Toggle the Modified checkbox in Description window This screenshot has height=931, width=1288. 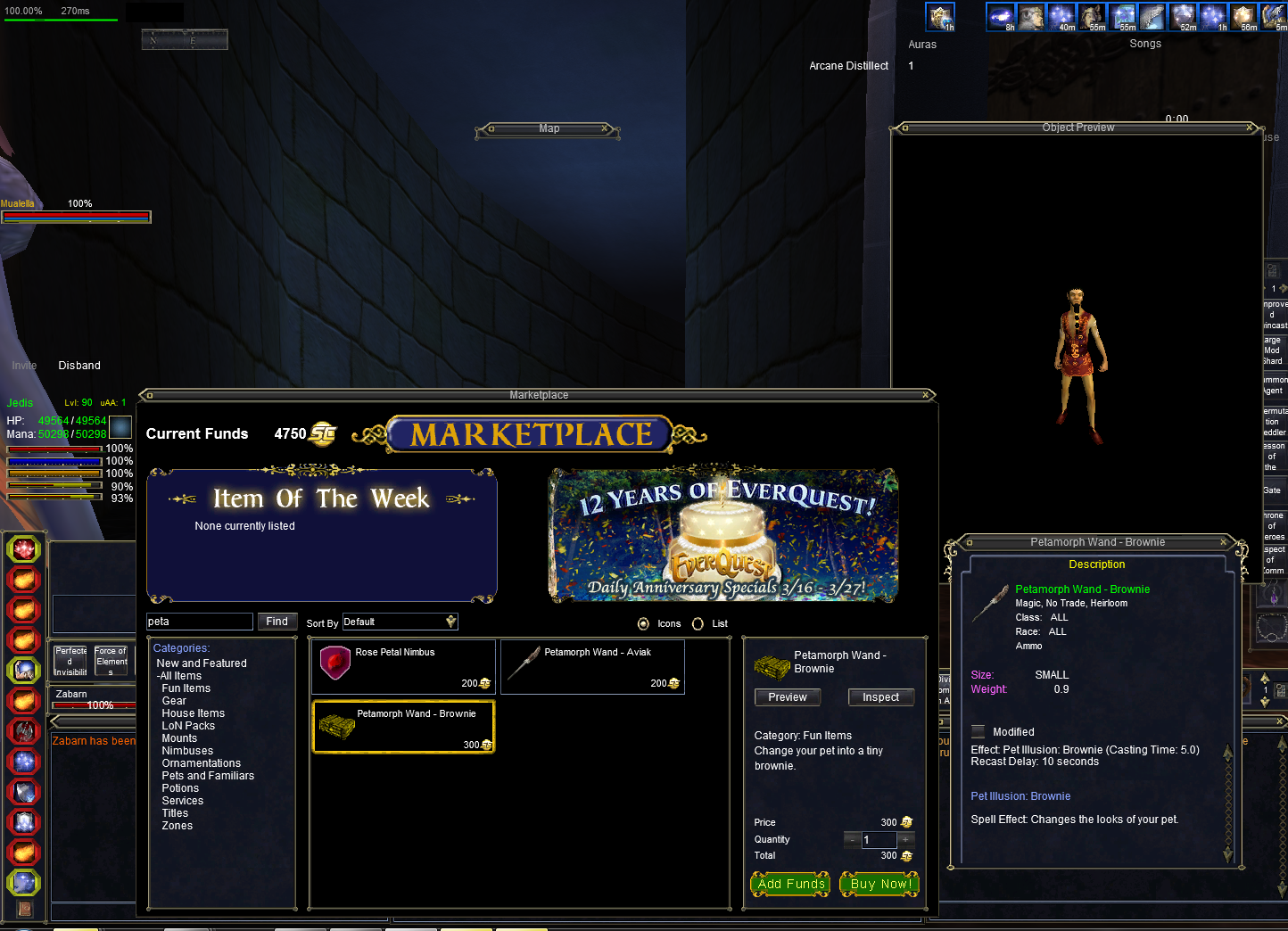978,731
